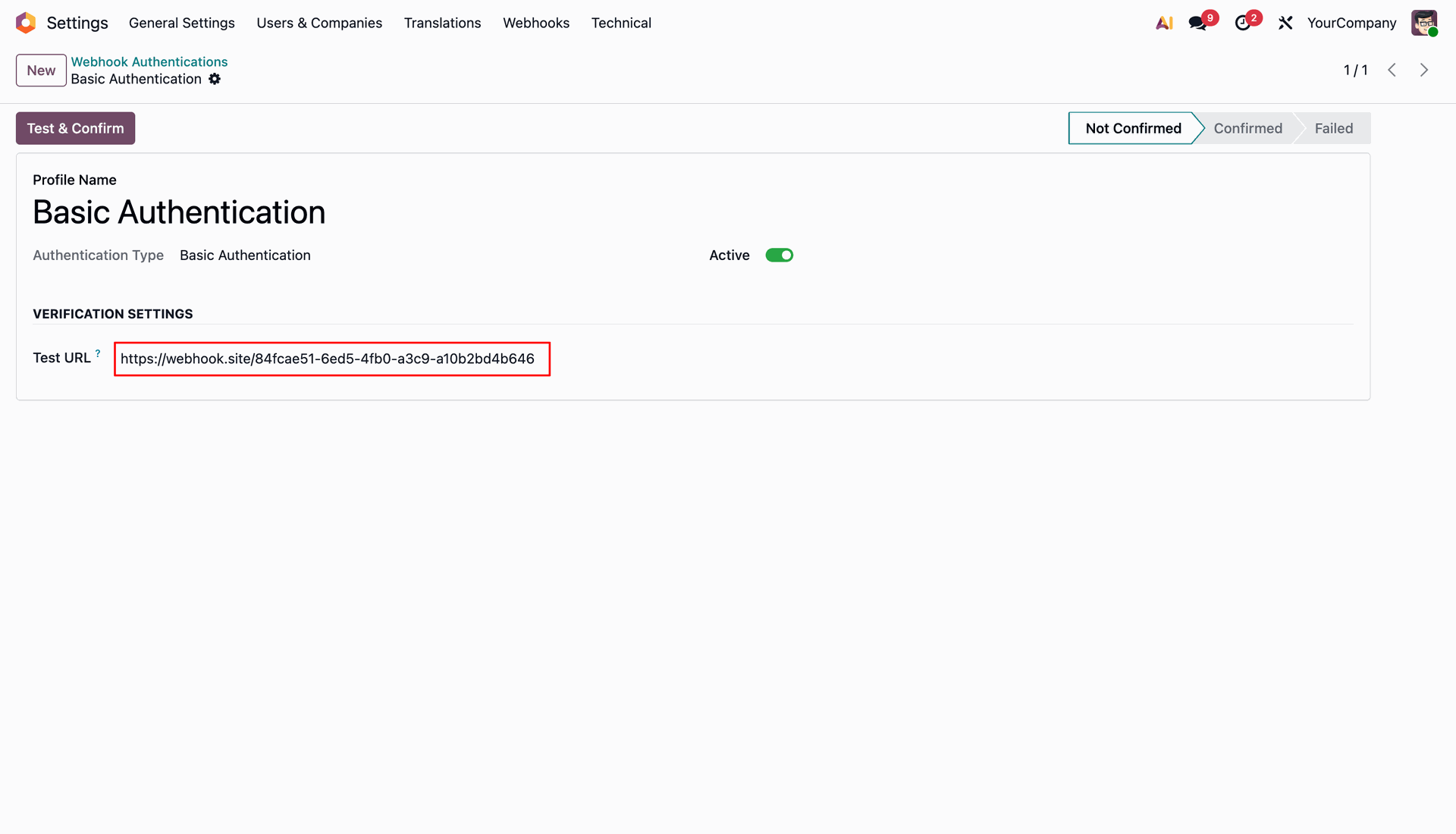Click the Profile Name label
The height and width of the screenshot is (834, 1456).
74,180
